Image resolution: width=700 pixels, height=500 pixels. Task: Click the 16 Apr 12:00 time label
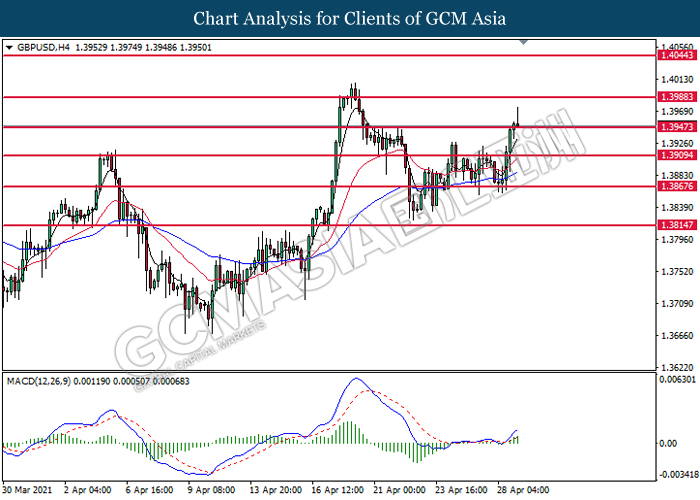[x=338, y=490]
